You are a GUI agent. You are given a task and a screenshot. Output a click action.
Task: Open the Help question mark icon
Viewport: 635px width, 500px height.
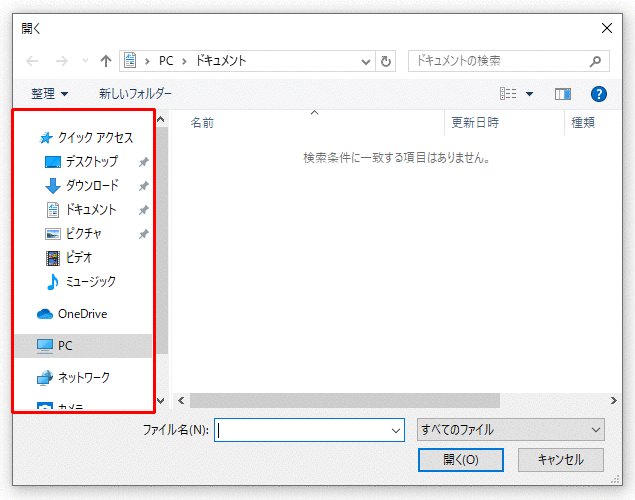click(x=599, y=94)
